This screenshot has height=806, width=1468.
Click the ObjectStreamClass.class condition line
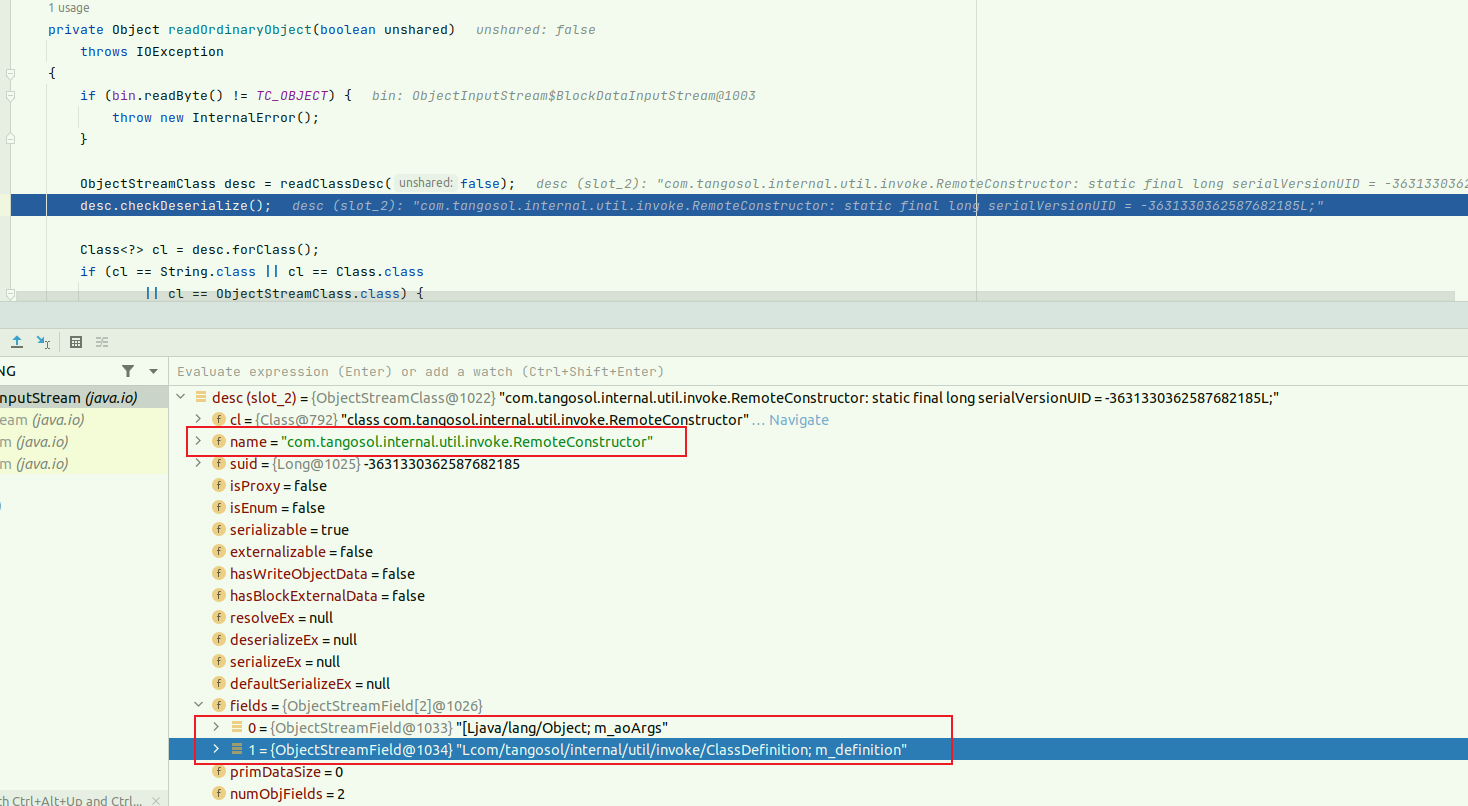point(284,293)
